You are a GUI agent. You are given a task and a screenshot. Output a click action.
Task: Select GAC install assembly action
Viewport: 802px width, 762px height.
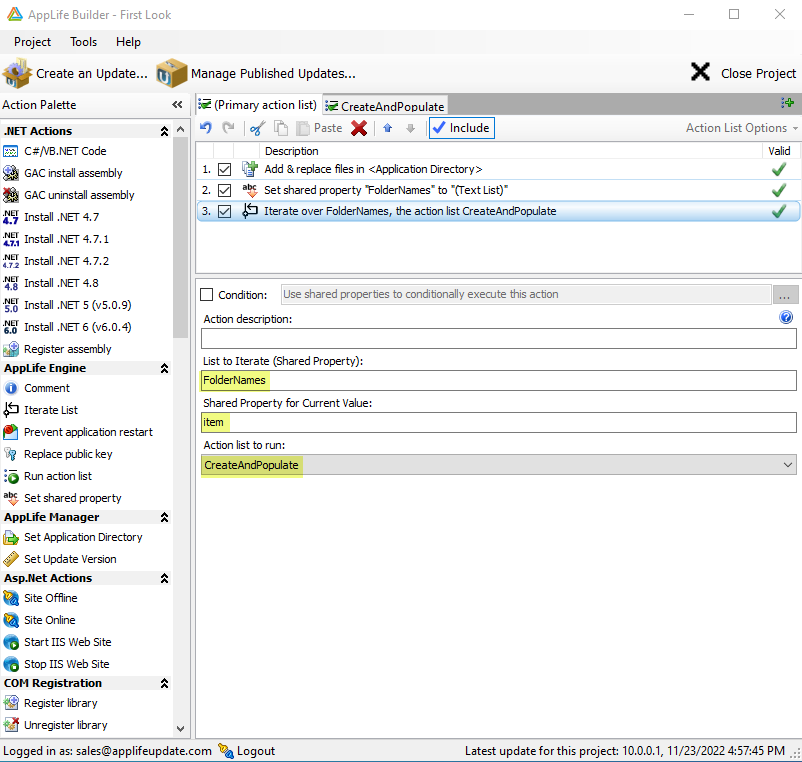click(62, 173)
